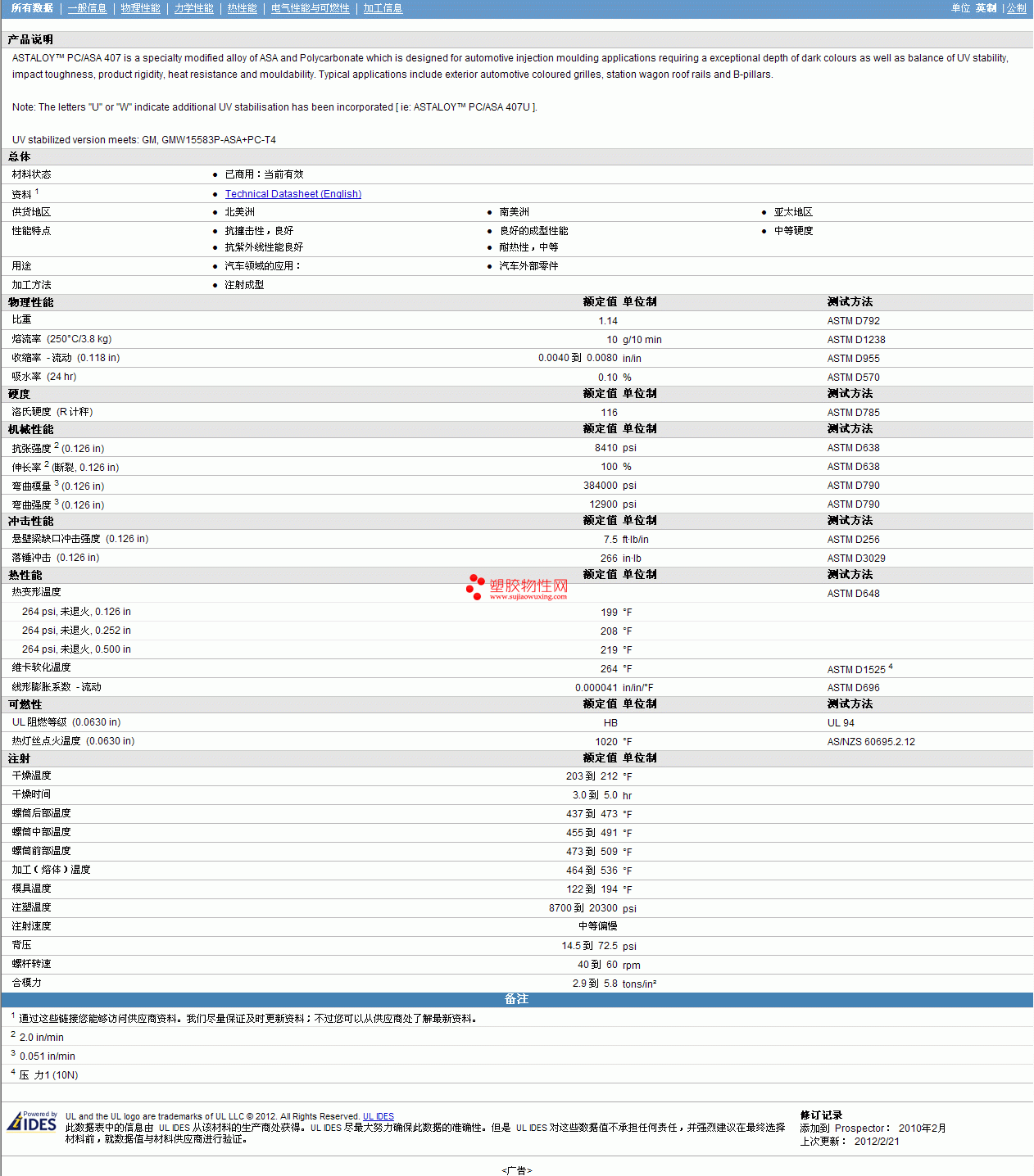Click 洛氏硬度 value 116

coord(610,413)
